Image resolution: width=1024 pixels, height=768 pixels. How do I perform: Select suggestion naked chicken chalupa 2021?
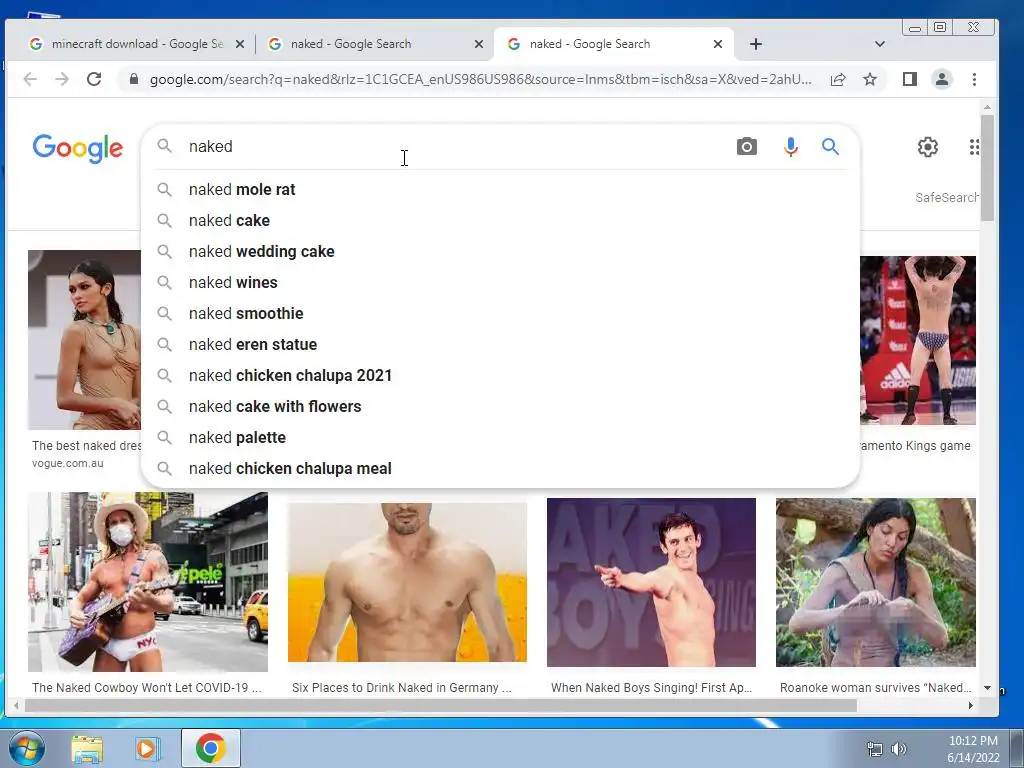[500, 376]
